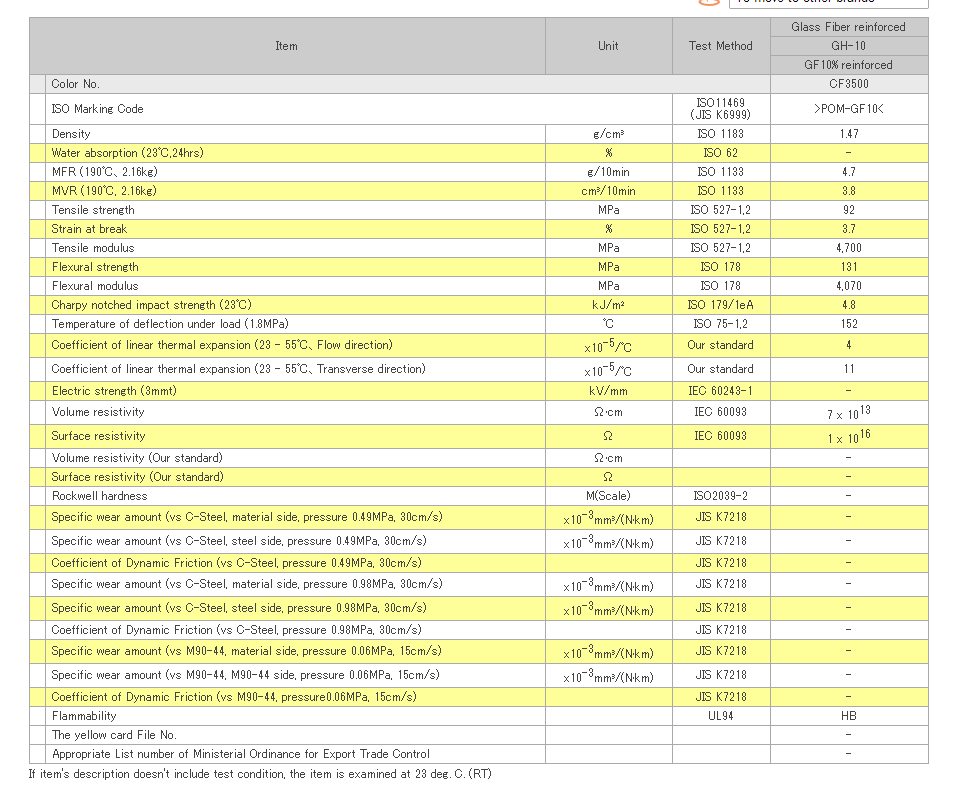This screenshot has height=793, width=965.
Task: Click the "Strain at break" row label
Action: [89, 229]
